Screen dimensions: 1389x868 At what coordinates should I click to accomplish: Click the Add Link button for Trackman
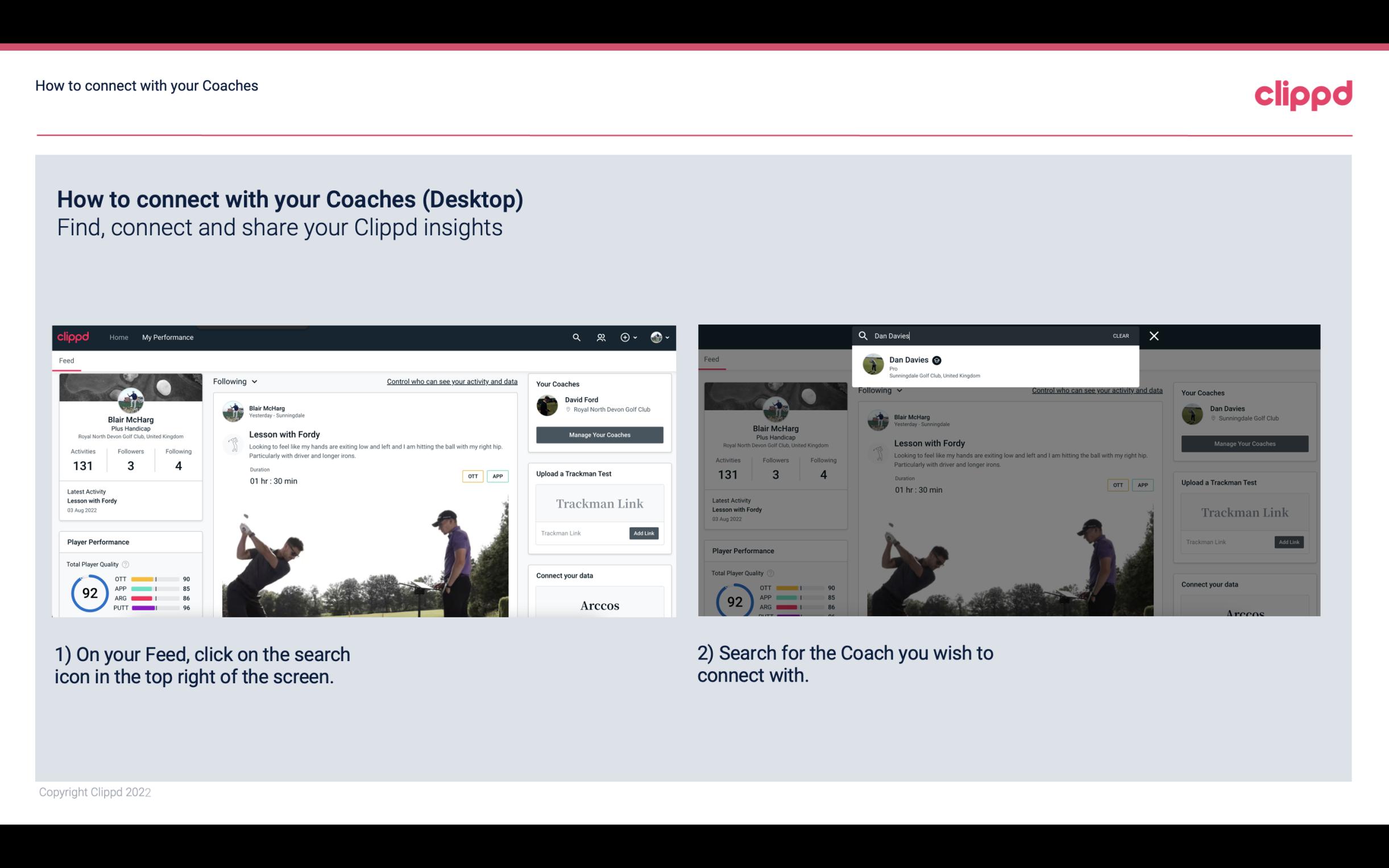point(644,532)
